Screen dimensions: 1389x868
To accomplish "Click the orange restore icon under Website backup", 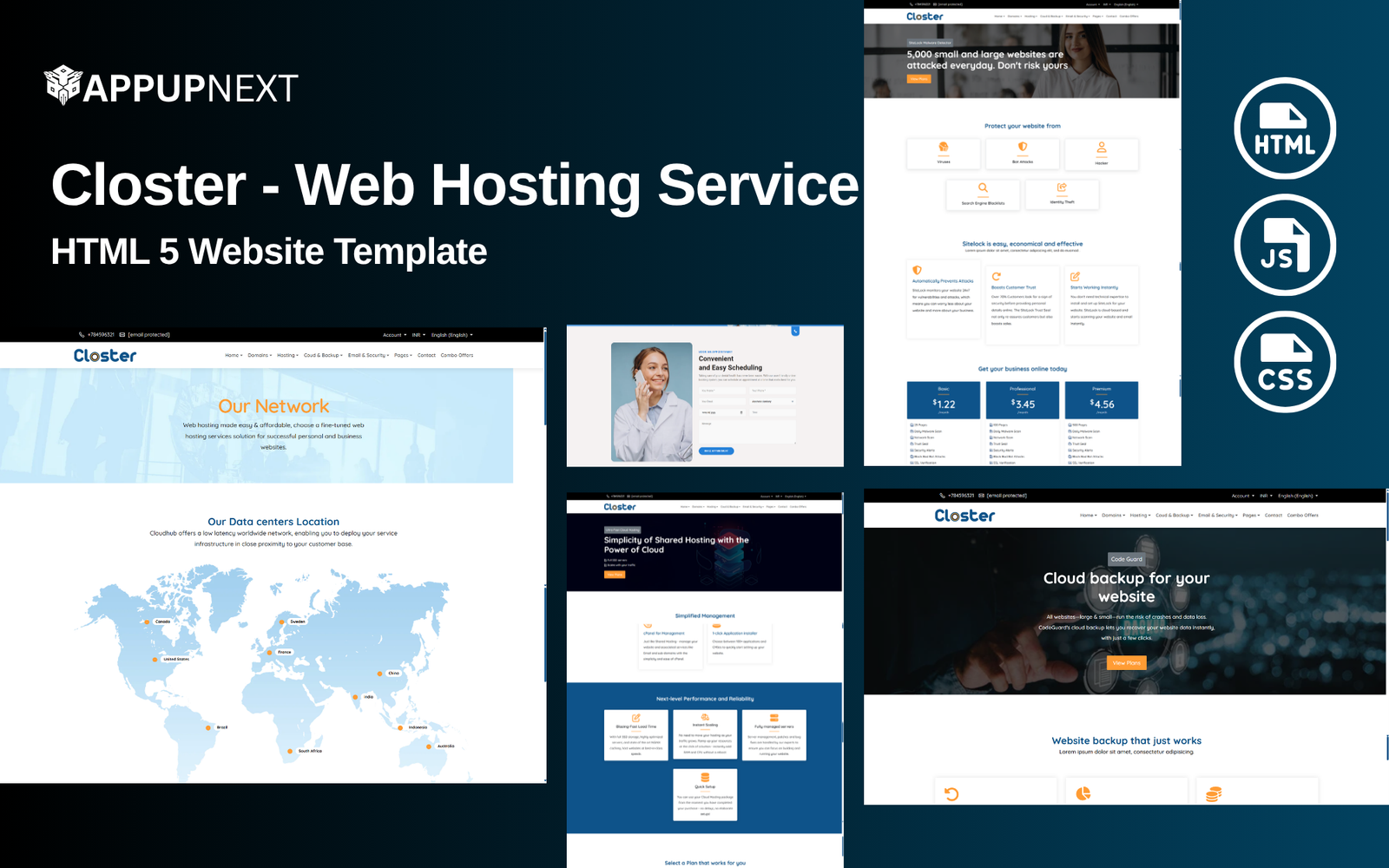I will (951, 794).
